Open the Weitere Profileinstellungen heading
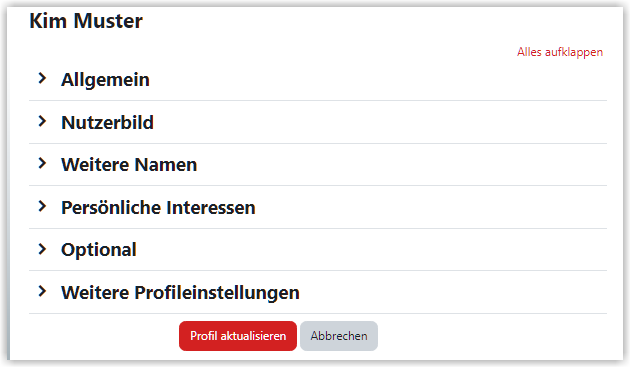Screen dimensions: 631x368 180,293
